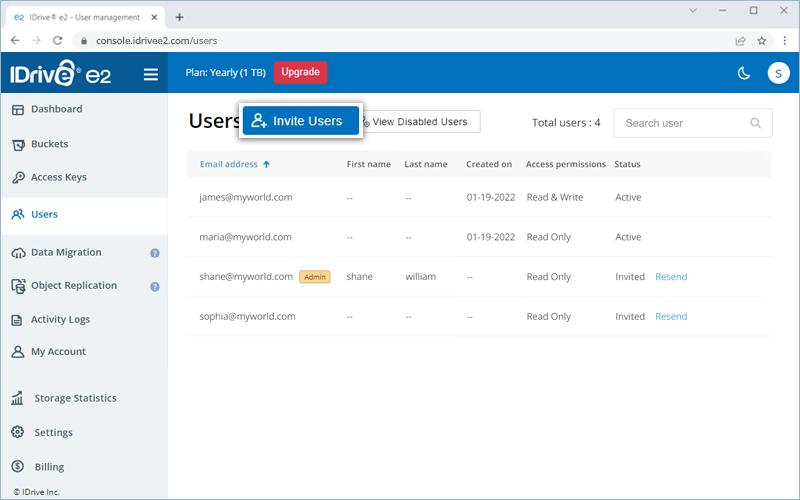Viewport: 800px width, 500px height.
Task: Open Settings from sidebar
Action: tap(53, 433)
